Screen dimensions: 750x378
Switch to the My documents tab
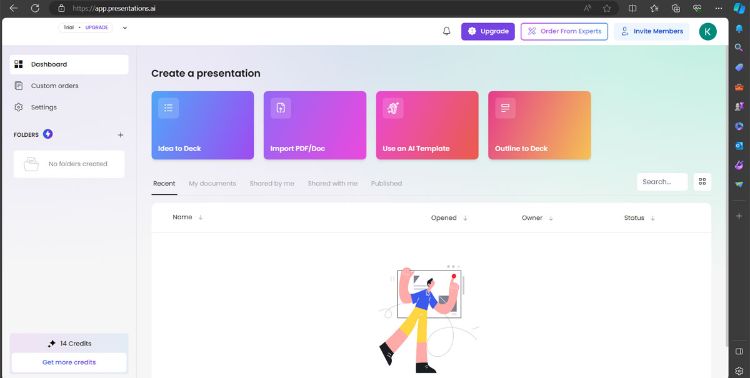point(212,184)
